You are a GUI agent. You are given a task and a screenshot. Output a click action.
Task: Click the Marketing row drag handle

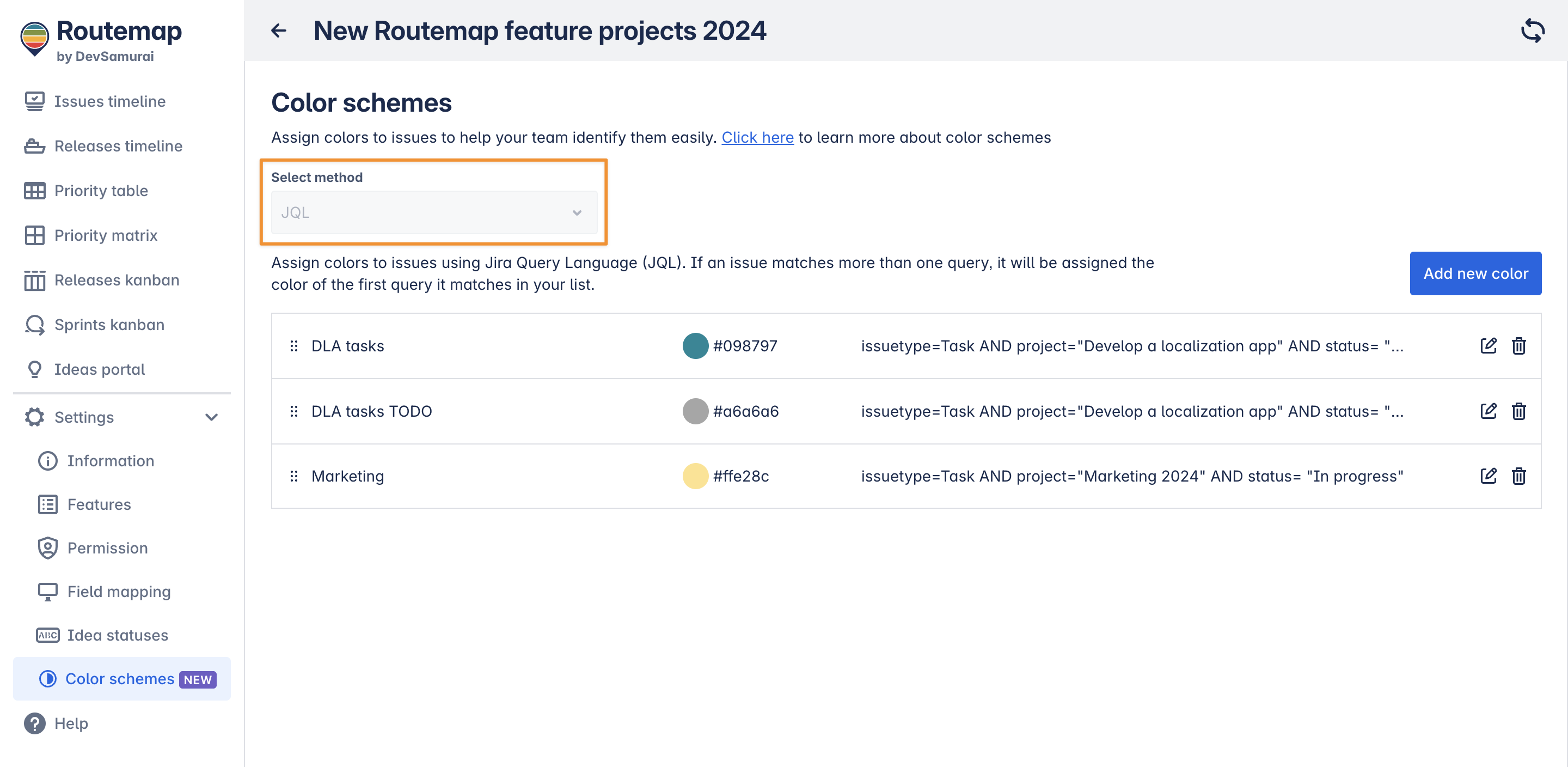(x=294, y=476)
